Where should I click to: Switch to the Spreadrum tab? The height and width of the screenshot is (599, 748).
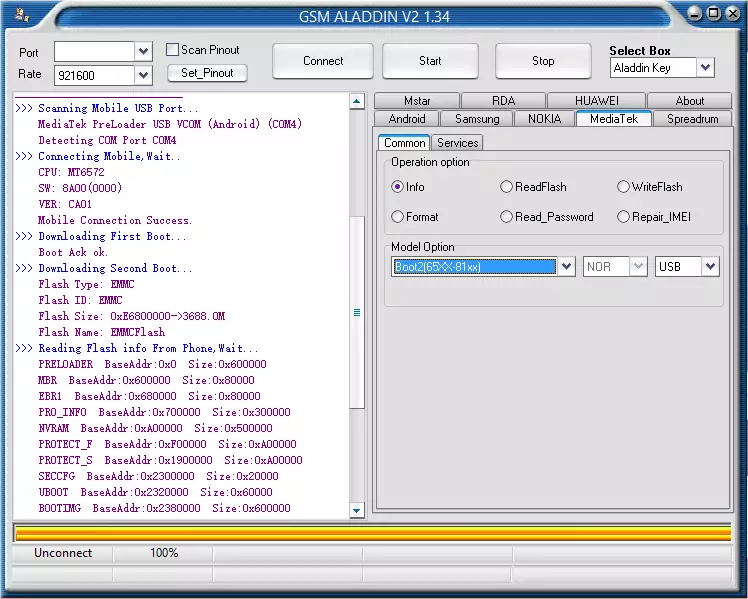click(692, 118)
